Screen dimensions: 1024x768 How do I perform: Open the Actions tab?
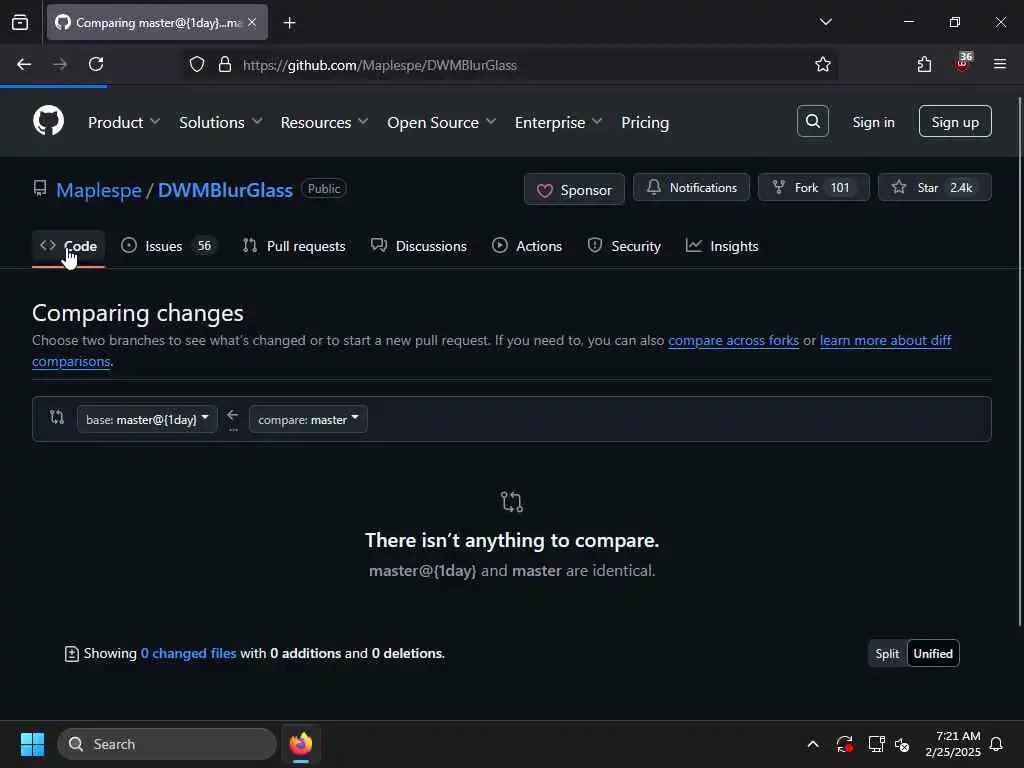point(527,246)
